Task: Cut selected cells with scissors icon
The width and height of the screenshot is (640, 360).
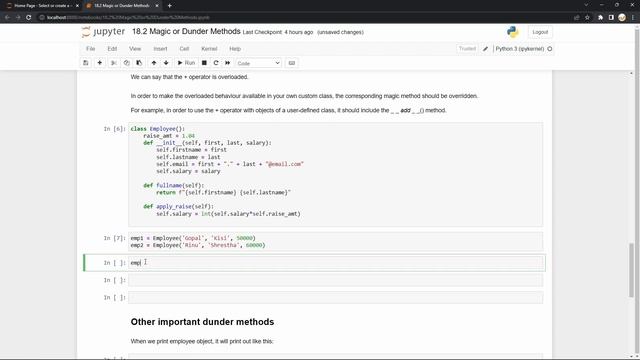Action: pos(114,63)
